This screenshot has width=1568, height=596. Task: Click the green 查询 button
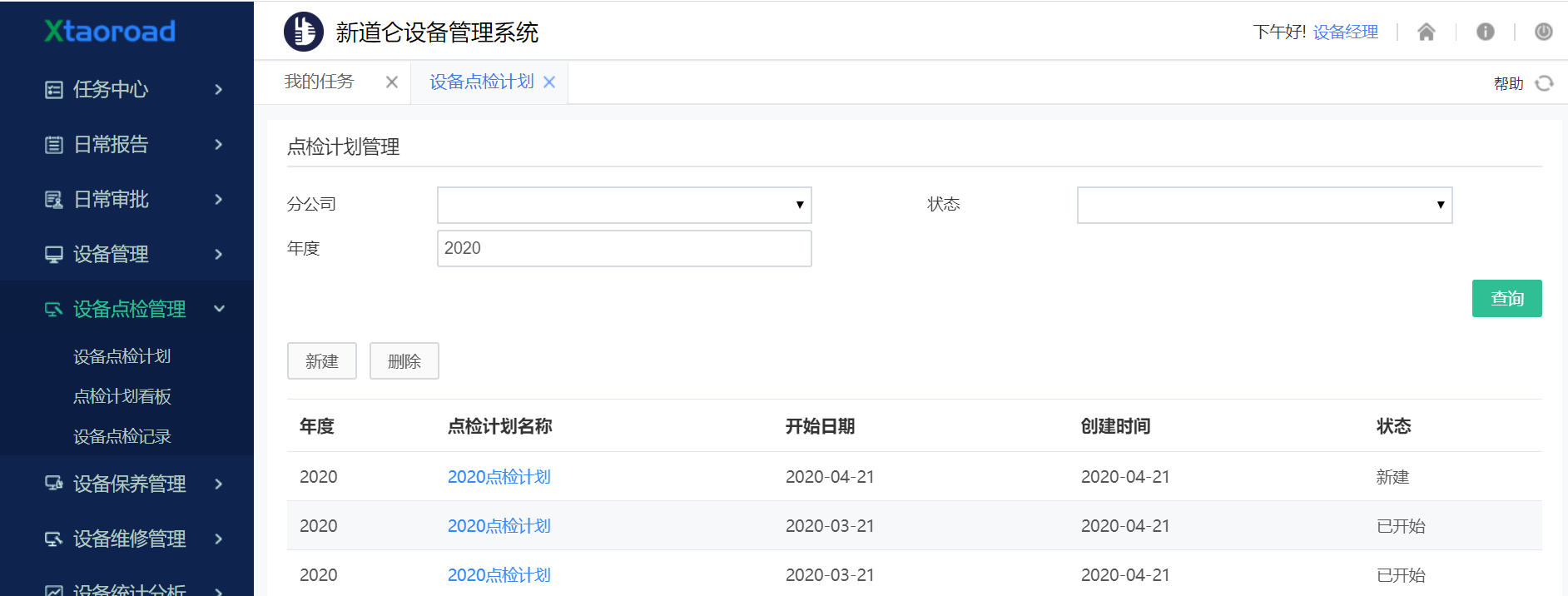click(x=1506, y=298)
